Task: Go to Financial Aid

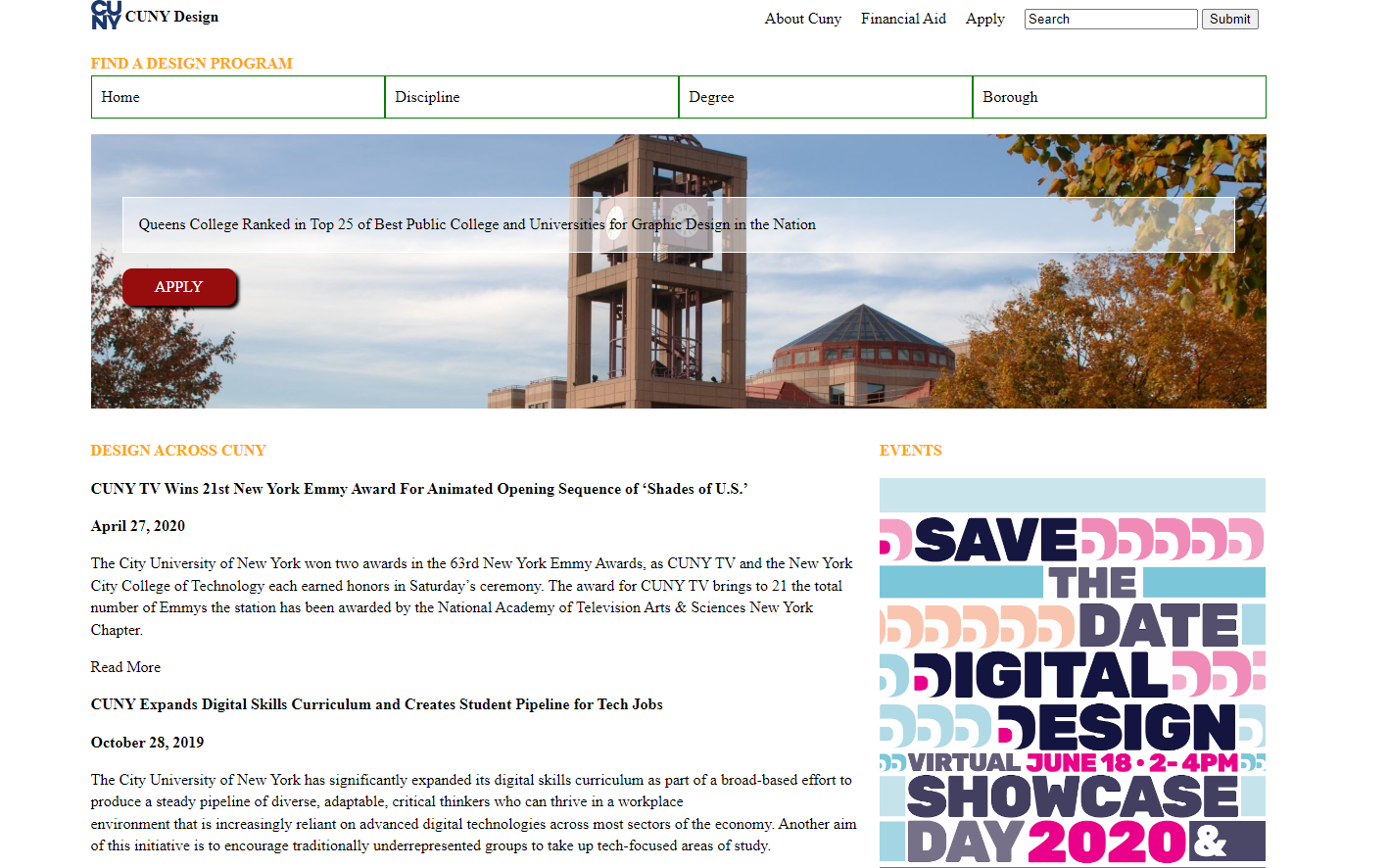Action: tap(903, 19)
